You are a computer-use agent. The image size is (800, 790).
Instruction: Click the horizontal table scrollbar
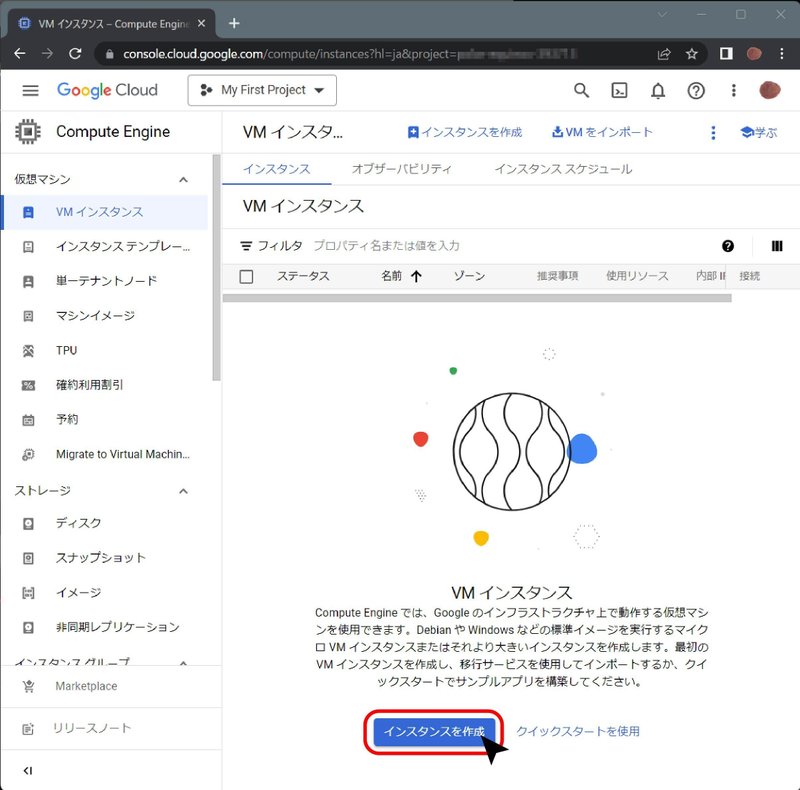477,298
